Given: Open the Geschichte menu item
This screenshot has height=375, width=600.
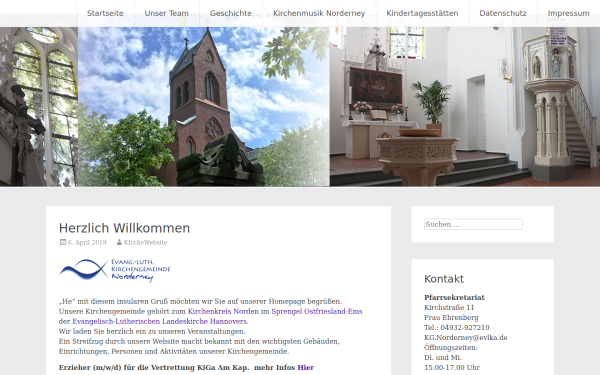Looking at the screenshot, I should click(231, 13).
